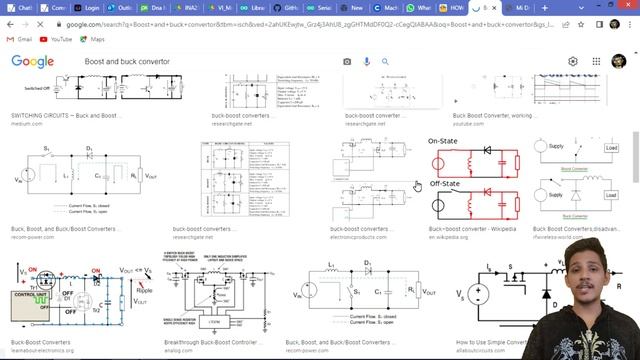Open the browser side panel
640x360 pixels.
point(599,24)
